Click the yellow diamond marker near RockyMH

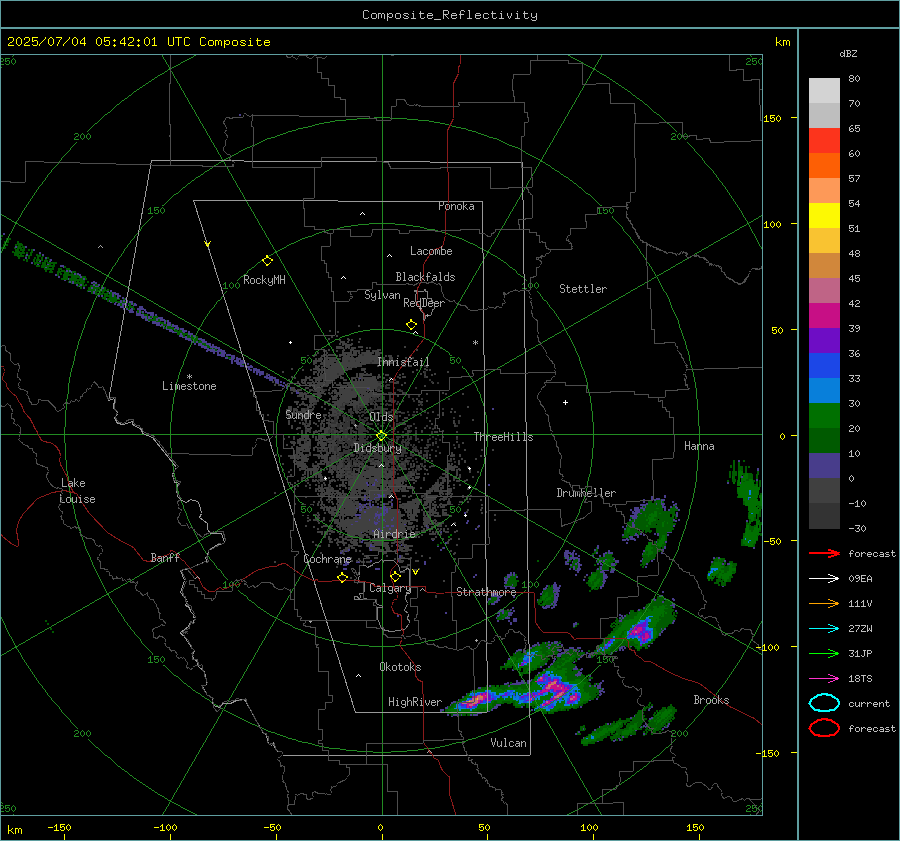click(x=267, y=261)
